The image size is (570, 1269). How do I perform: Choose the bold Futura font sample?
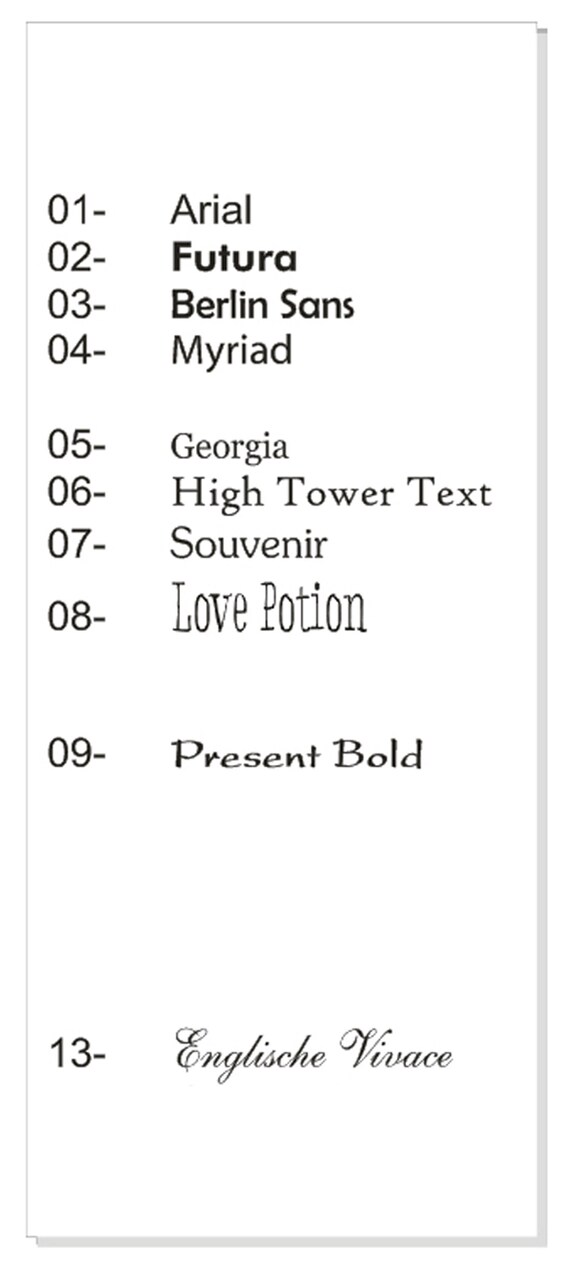pos(234,259)
